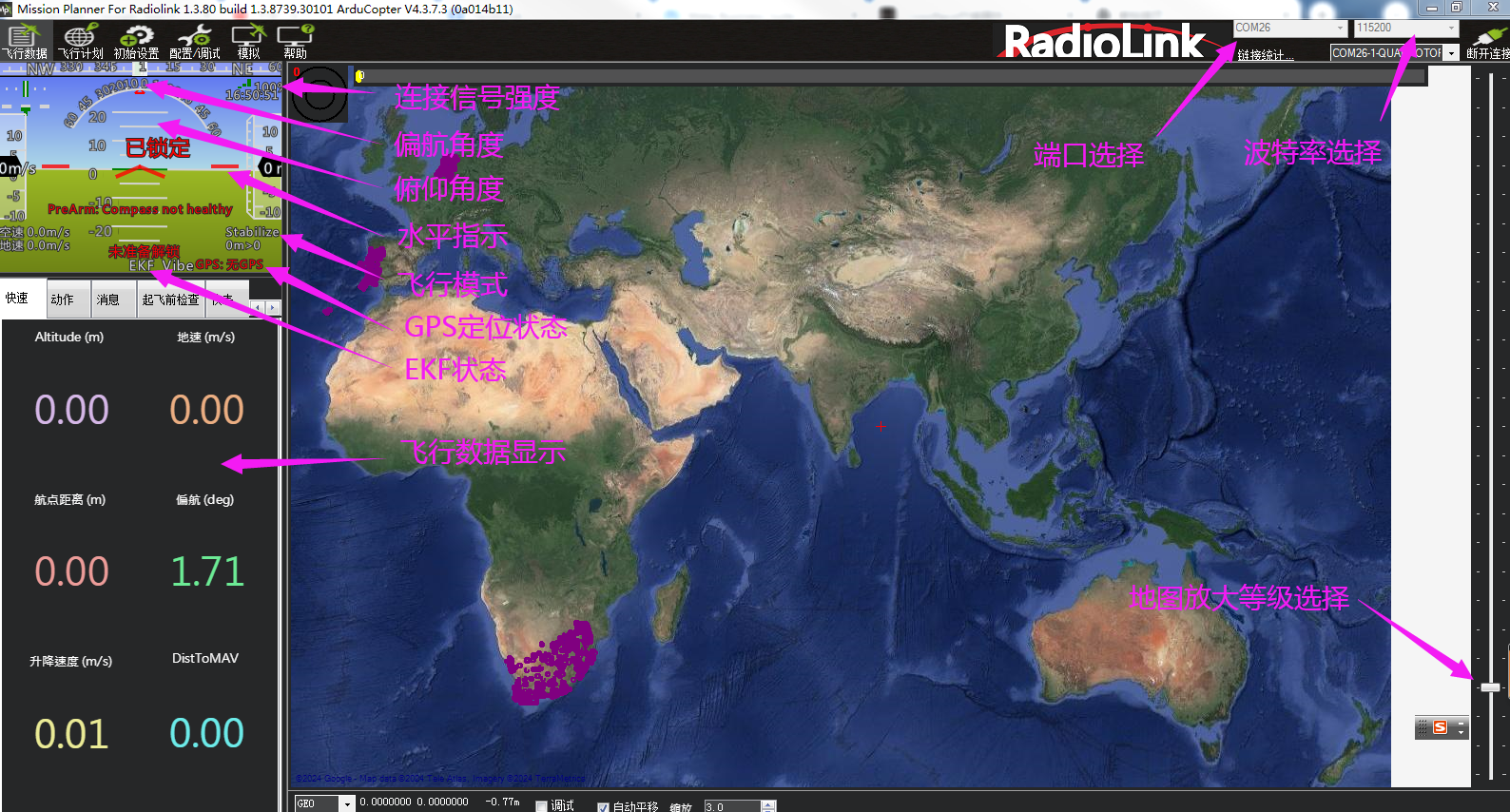Screen dimensions: 1510x812
Task: Expand the 115200 baud rate dropdown
Action: point(1406,28)
